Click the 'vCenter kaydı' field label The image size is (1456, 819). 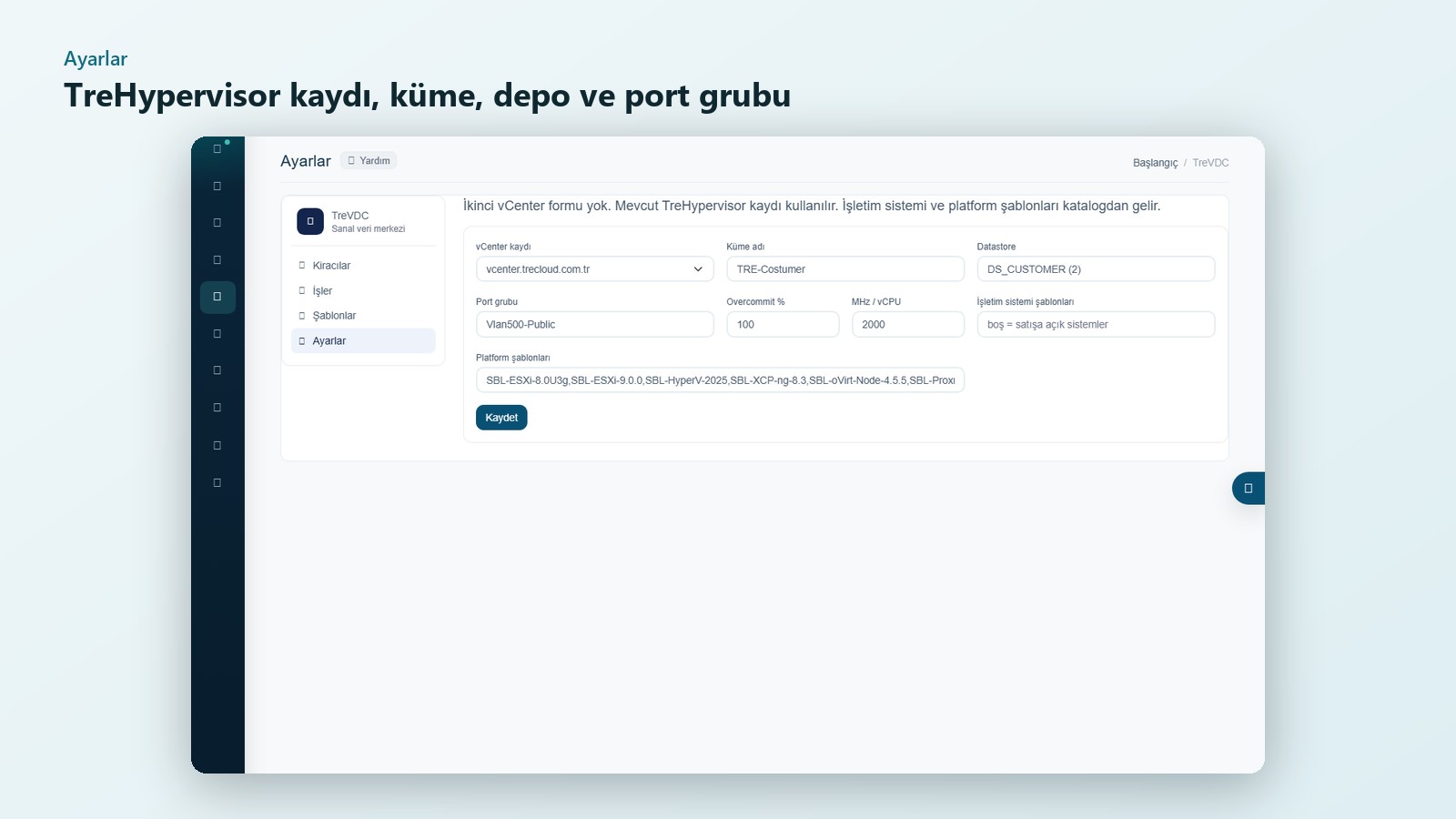tap(503, 247)
